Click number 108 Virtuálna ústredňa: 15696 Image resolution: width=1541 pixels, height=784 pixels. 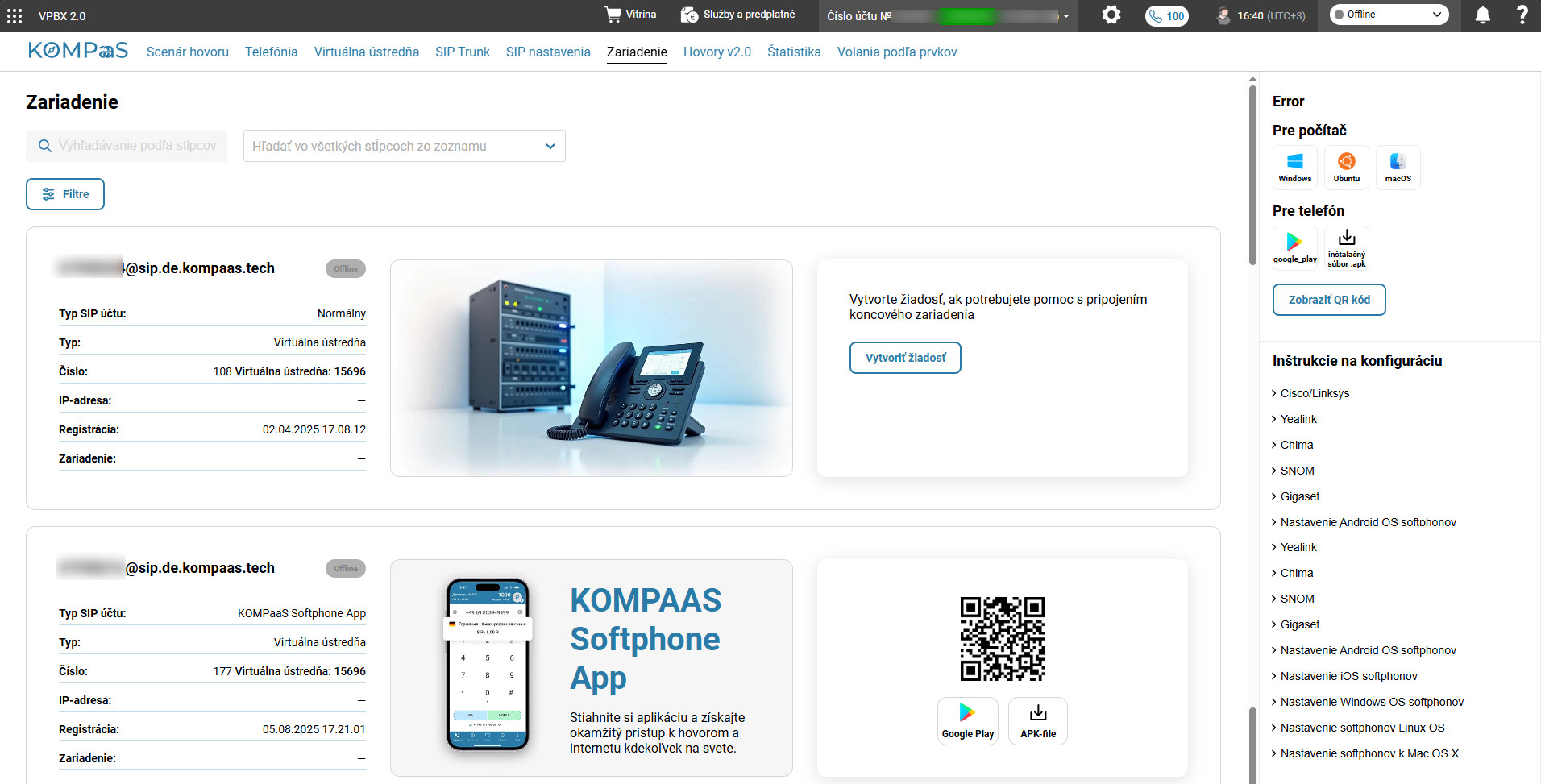[x=289, y=371]
